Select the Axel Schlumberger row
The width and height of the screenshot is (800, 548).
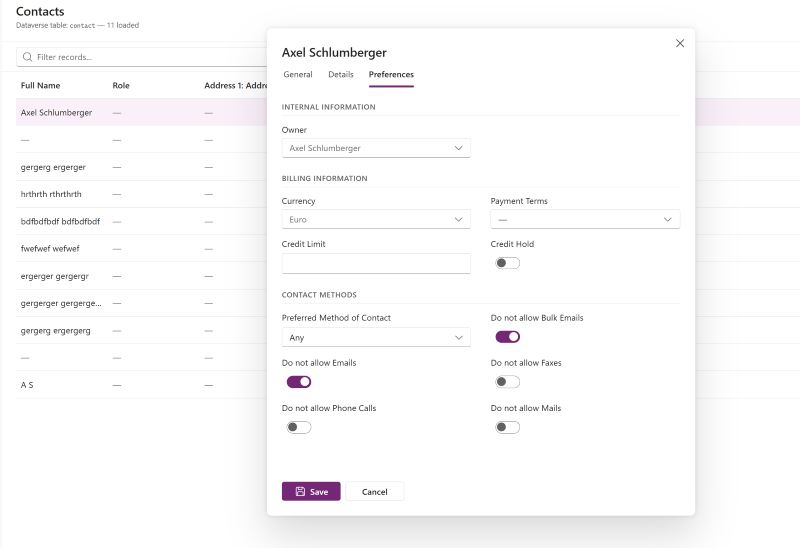[141, 112]
